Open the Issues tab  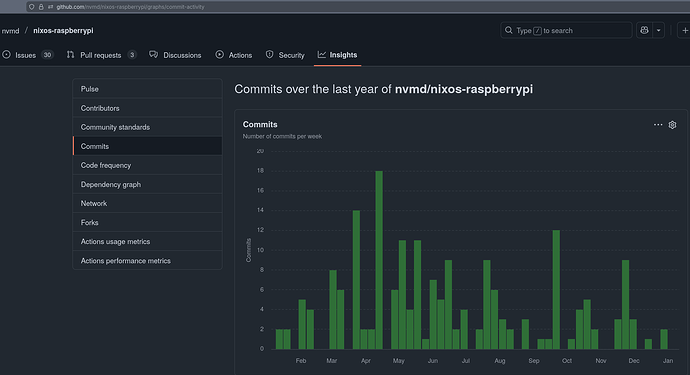click(x=27, y=55)
